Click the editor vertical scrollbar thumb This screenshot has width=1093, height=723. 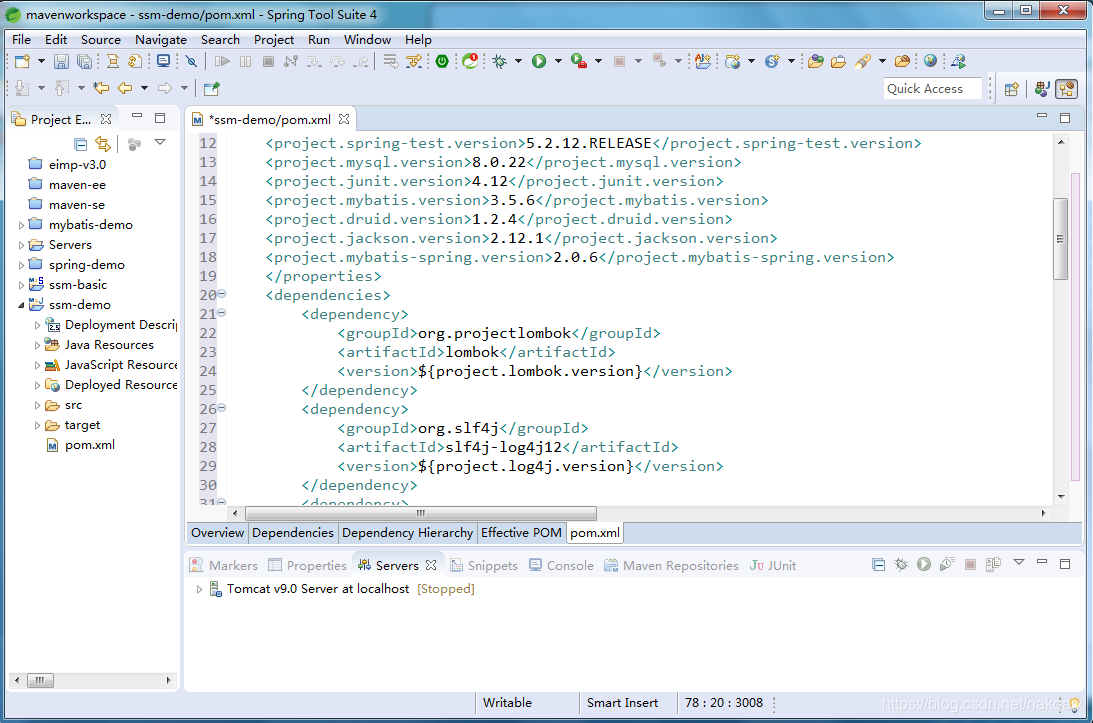[x=1061, y=238]
